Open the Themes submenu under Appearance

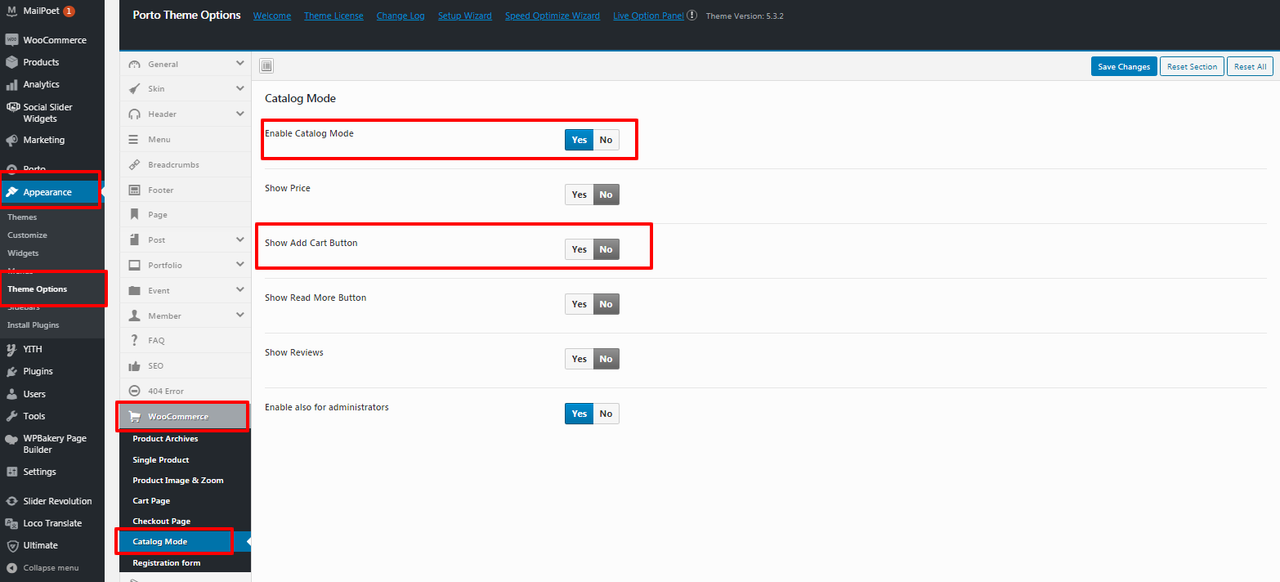tap(22, 217)
